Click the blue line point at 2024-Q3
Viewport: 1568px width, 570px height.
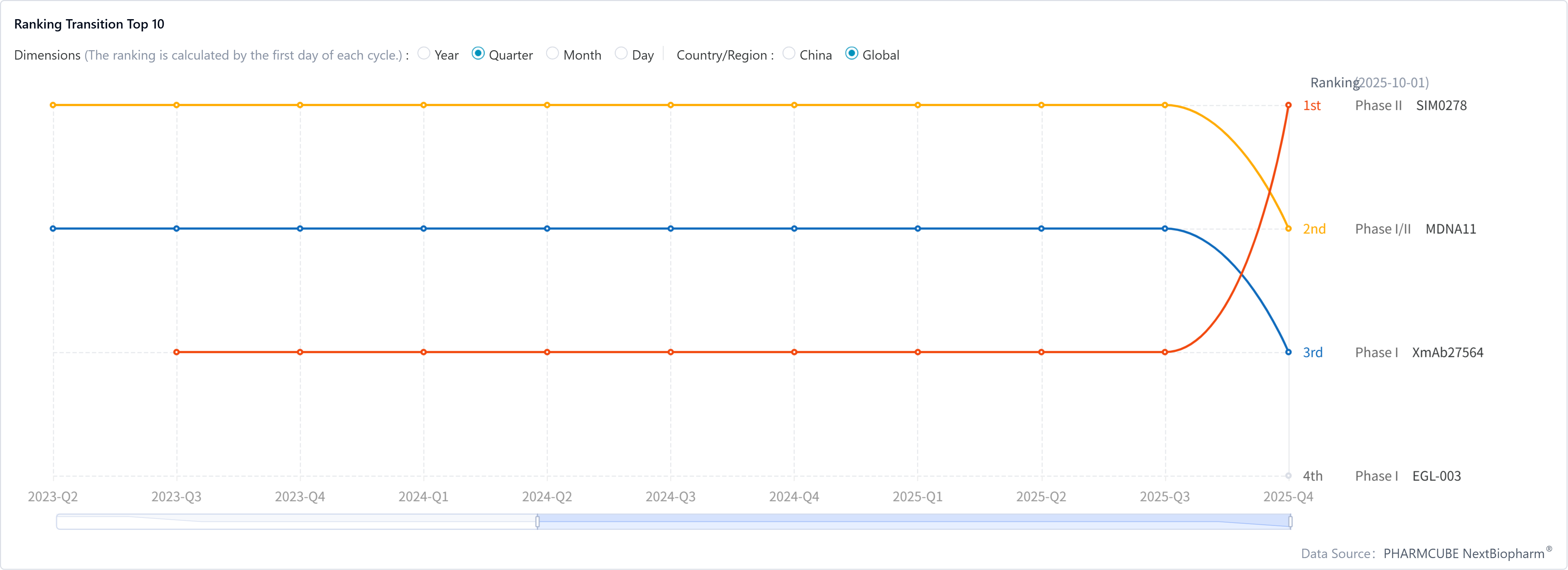click(670, 229)
